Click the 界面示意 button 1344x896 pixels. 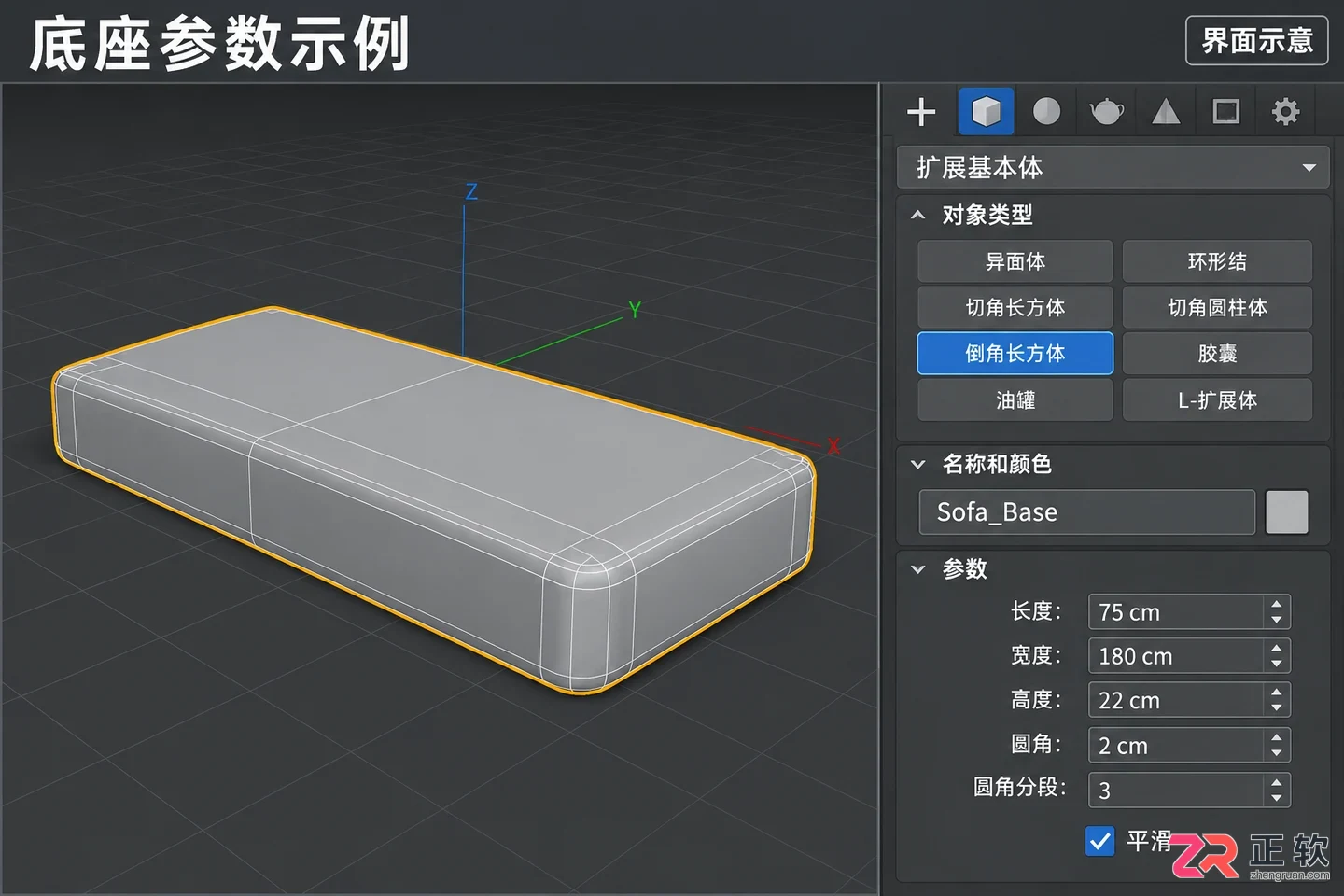click(x=1256, y=41)
